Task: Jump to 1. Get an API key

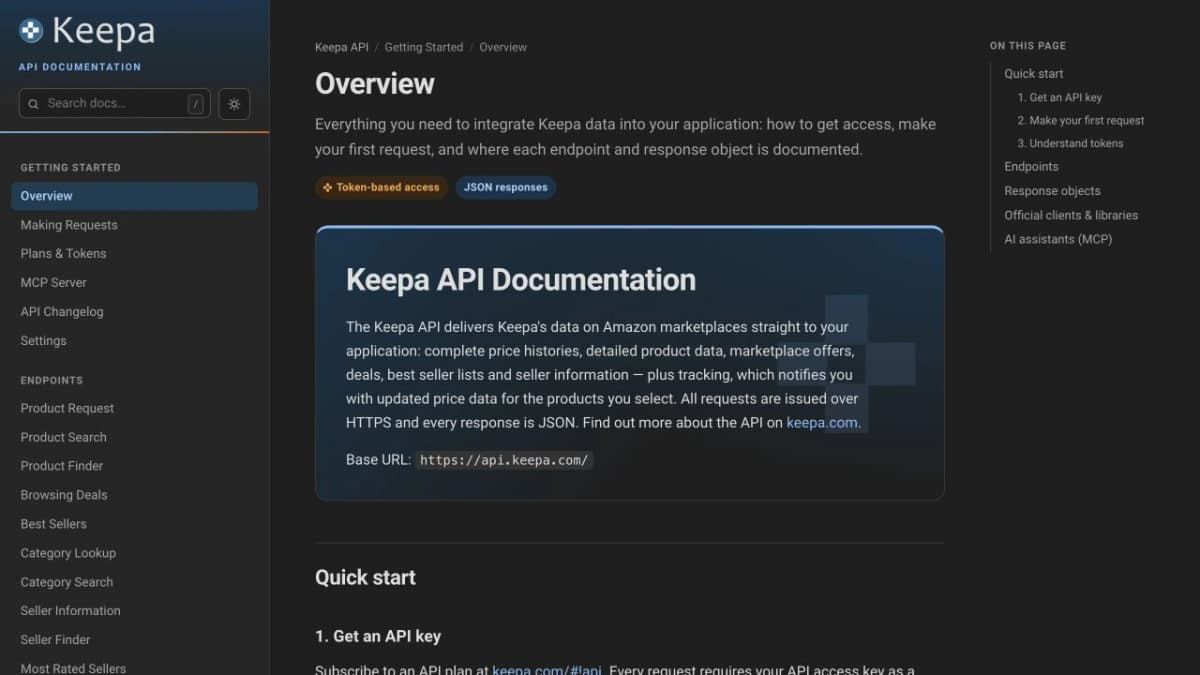Action: 1060,98
